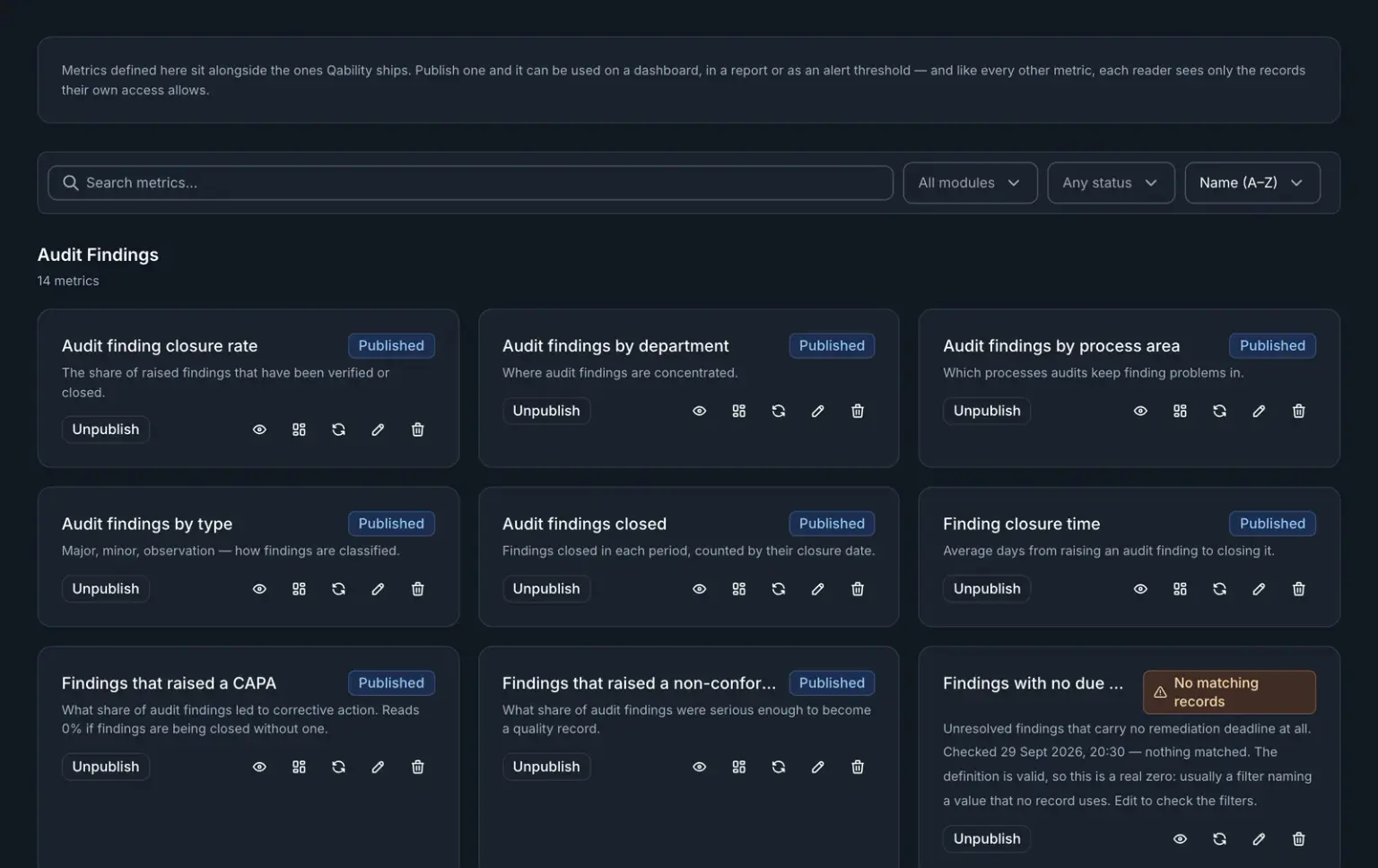Recalculate Audit findings by department
This screenshot has width=1378, height=868.
click(779, 411)
